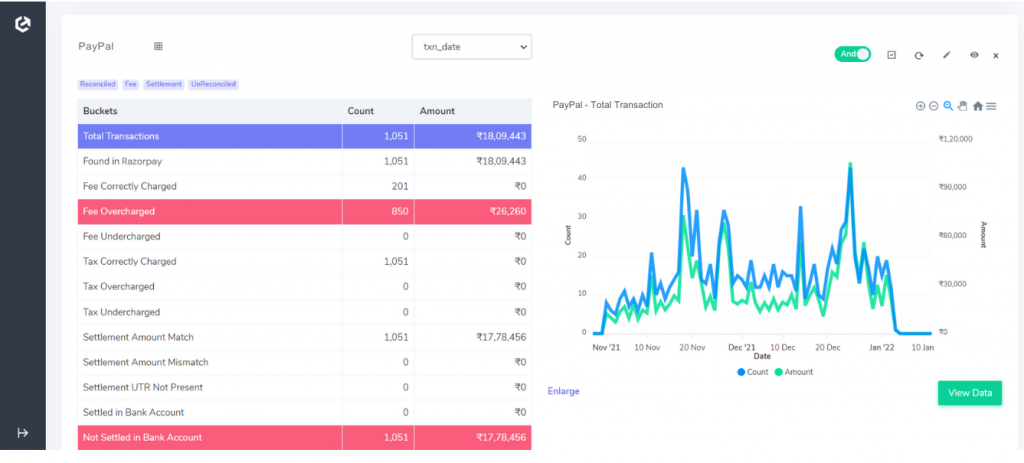
Task: Select the Fee Overcharged row
Action: [304, 212]
